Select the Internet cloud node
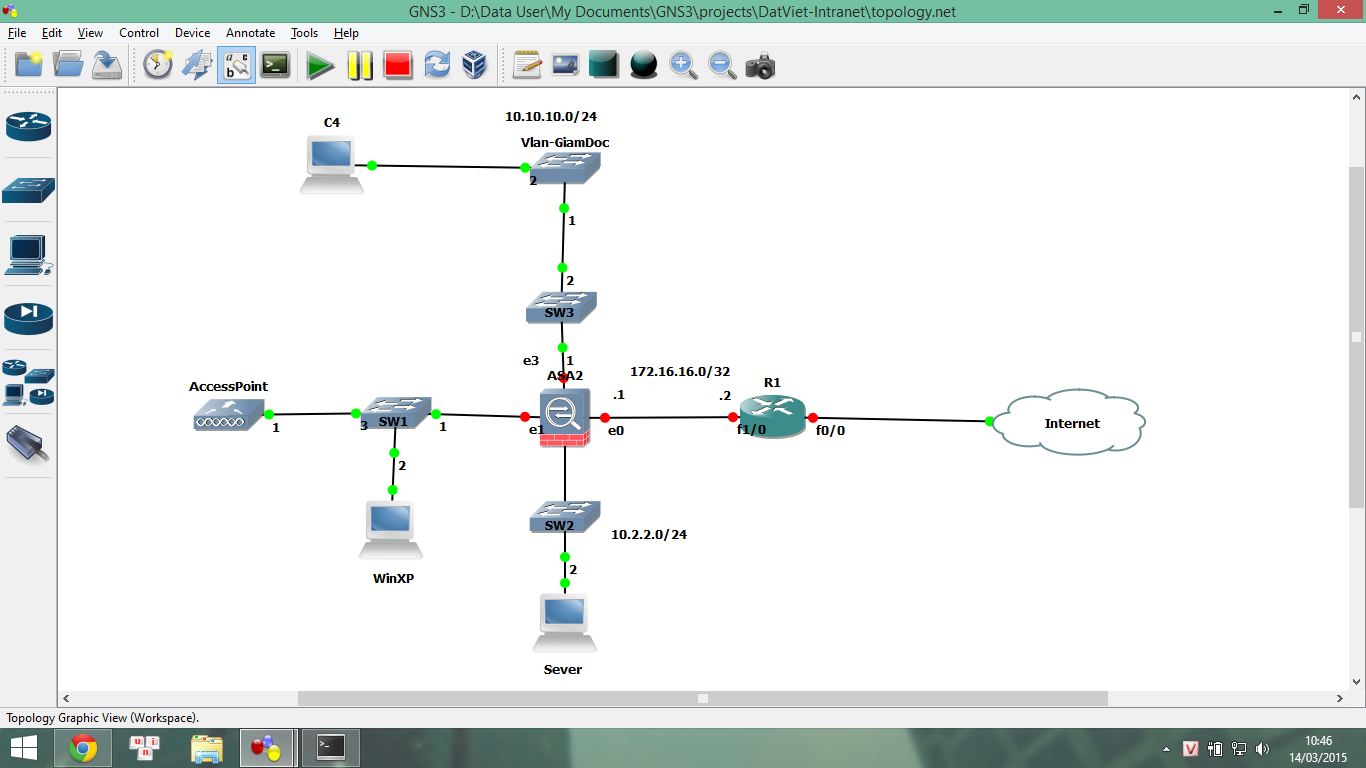1366x768 pixels. pos(1071,422)
